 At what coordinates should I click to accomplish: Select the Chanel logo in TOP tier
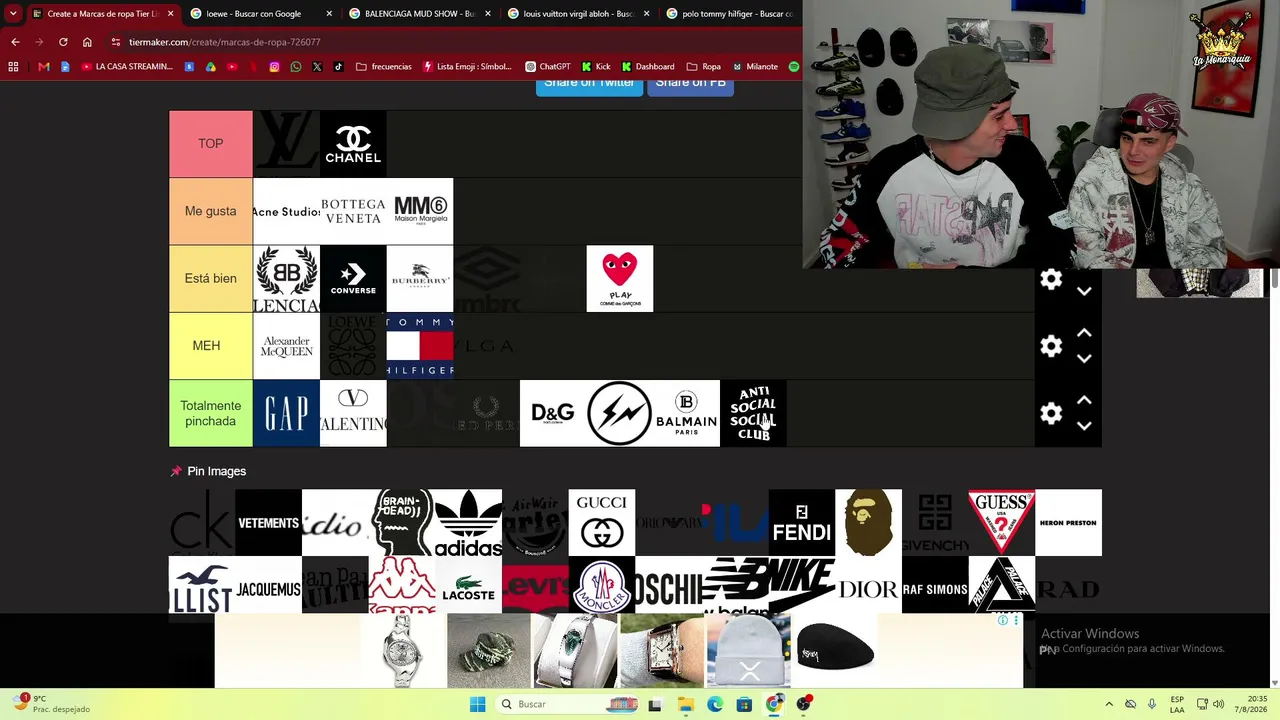tap(353, 144)
